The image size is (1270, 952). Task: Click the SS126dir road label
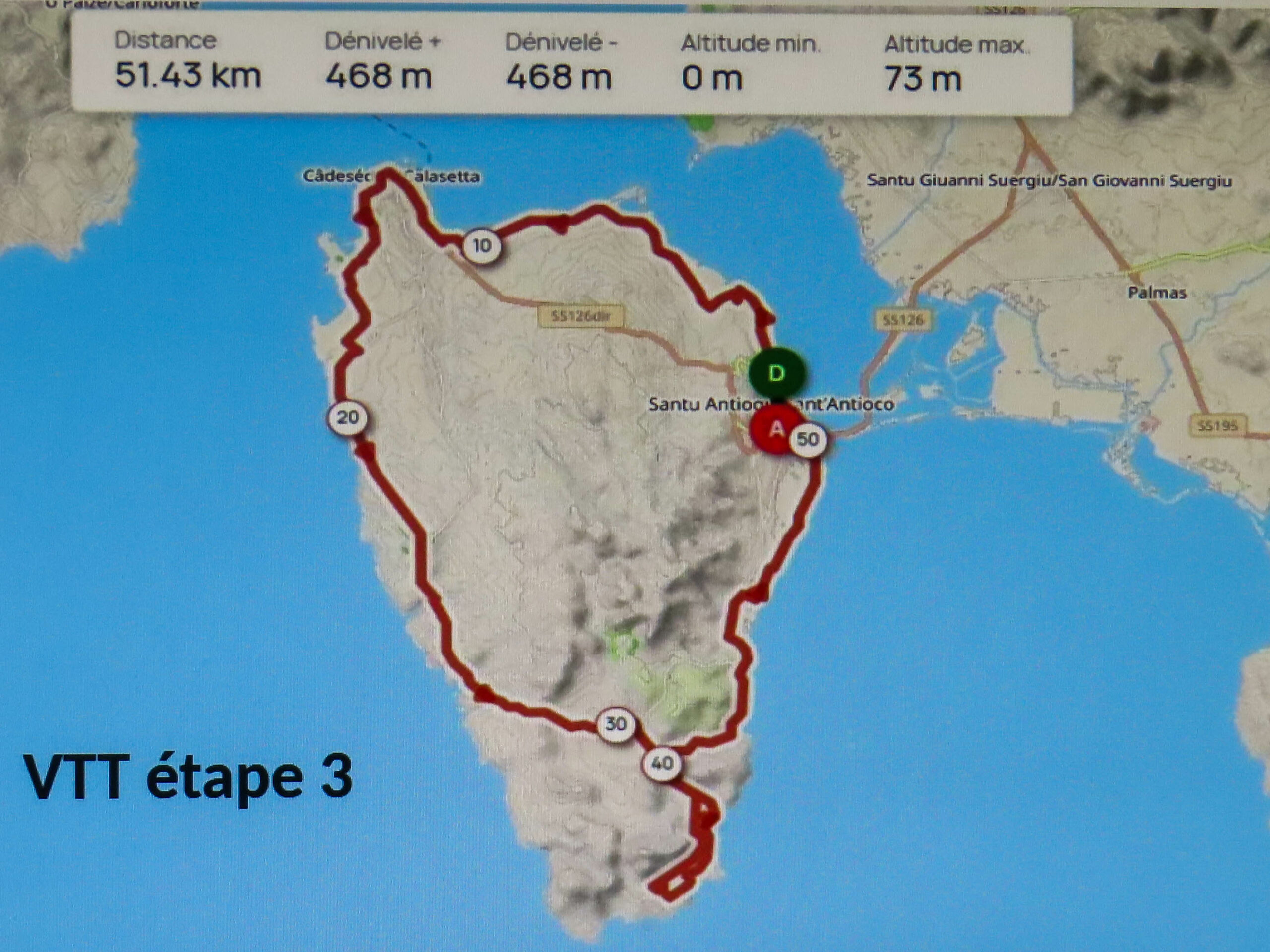[580, 316]
